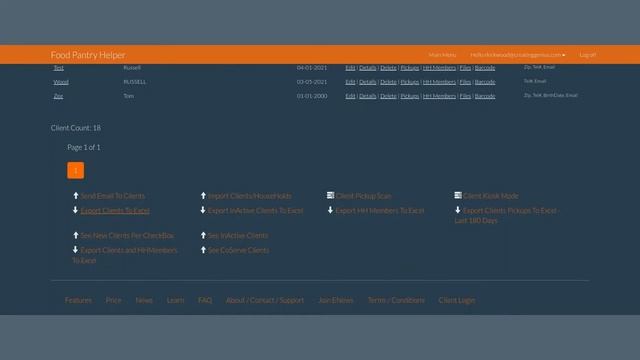Open the Client Login footer link

pos(457,300)
